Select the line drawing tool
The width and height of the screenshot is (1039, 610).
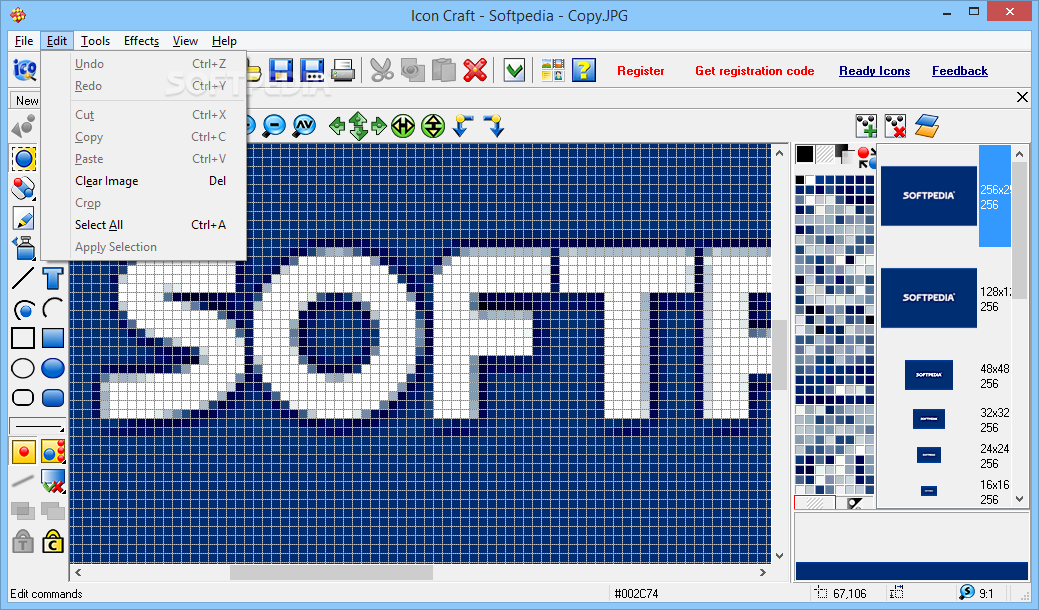(x=23, y=278)
